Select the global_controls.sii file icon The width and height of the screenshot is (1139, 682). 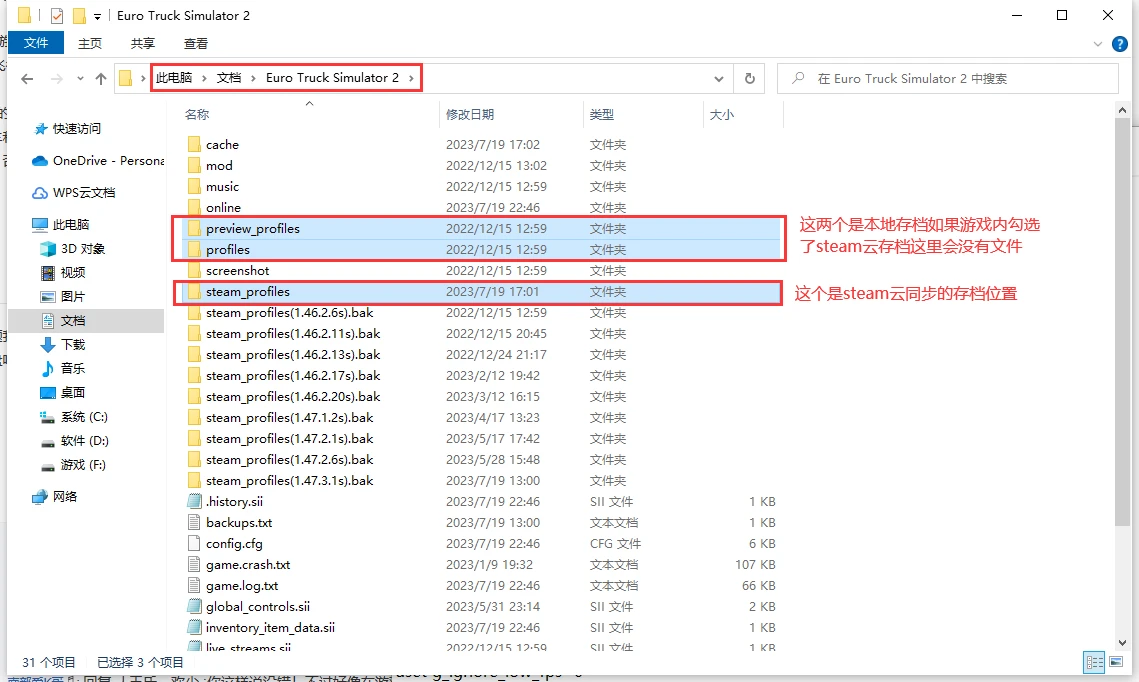pos(194,606)
